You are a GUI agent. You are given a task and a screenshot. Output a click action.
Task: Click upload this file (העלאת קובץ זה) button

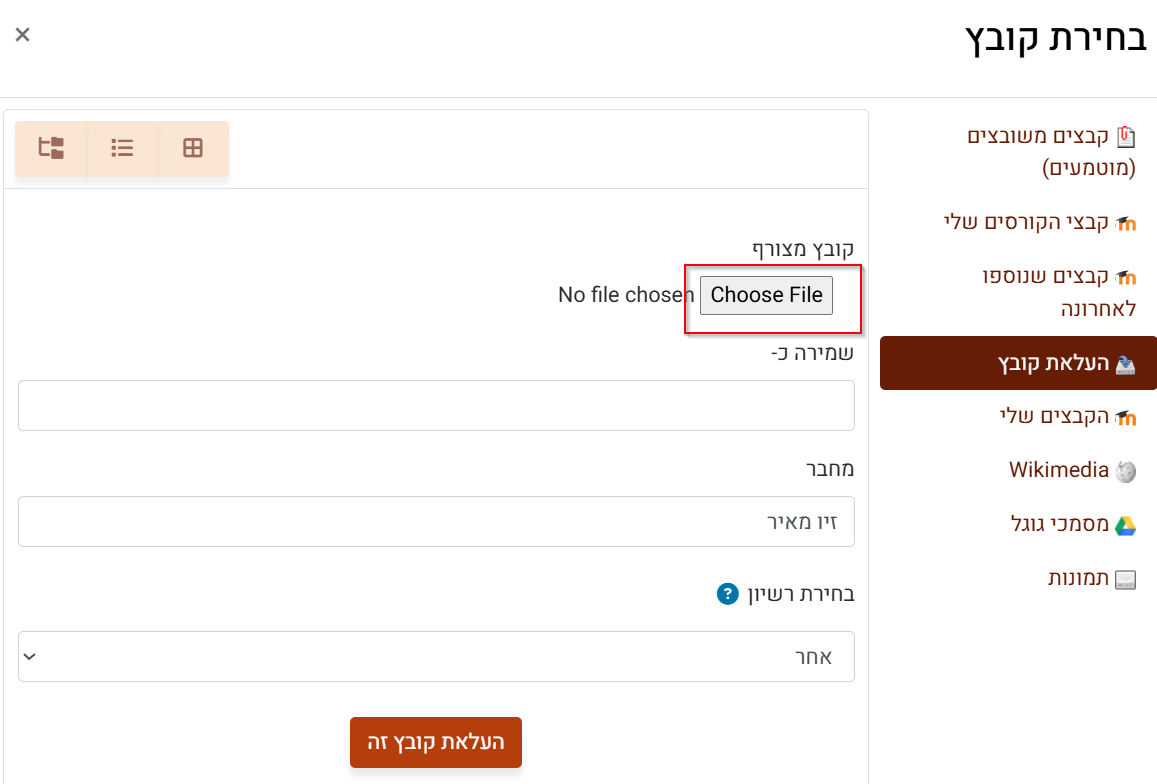(x=436, y=743)
